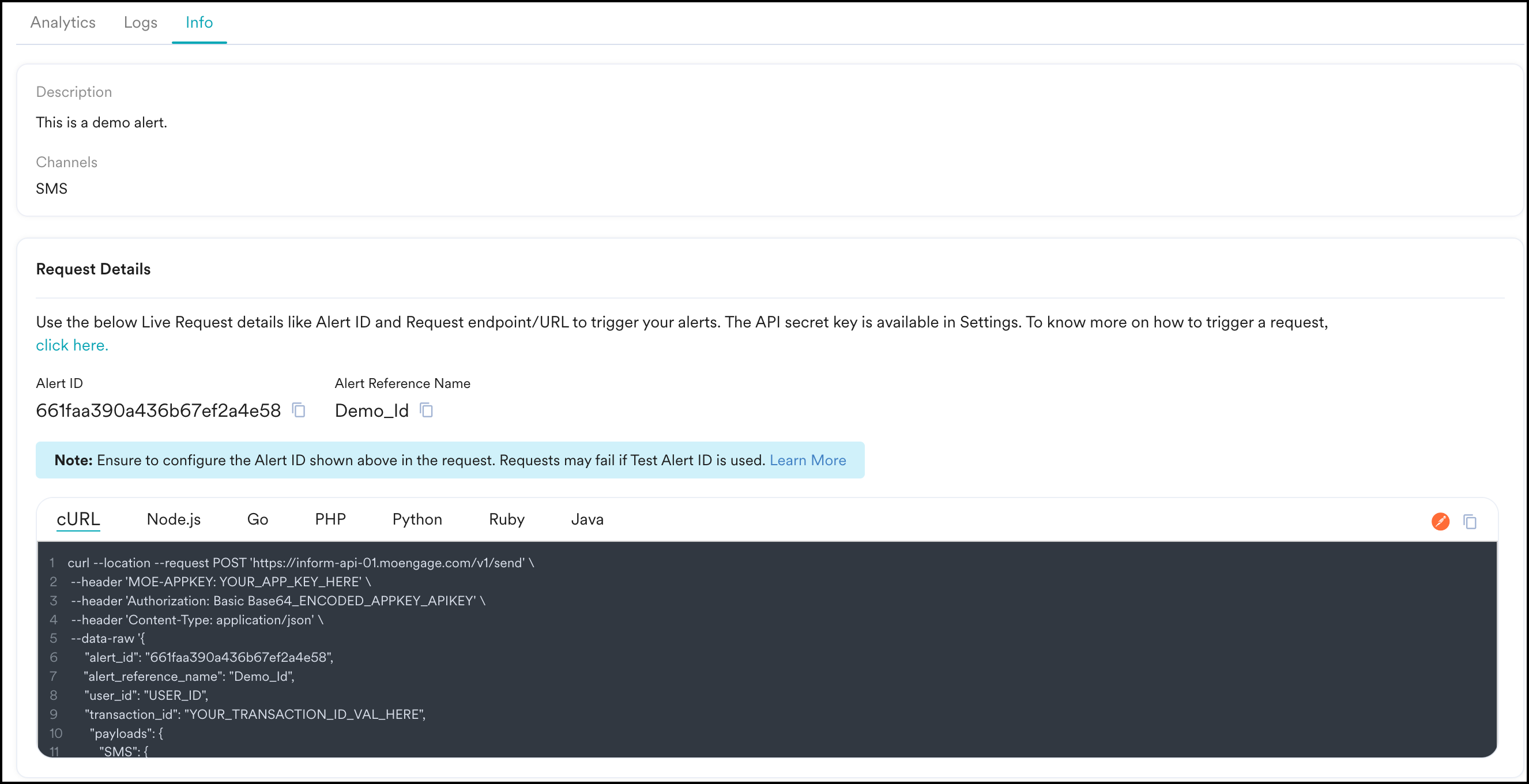Click the Demo_Id reference name text
Screen dimensions: 1529x784
[371, 410]
